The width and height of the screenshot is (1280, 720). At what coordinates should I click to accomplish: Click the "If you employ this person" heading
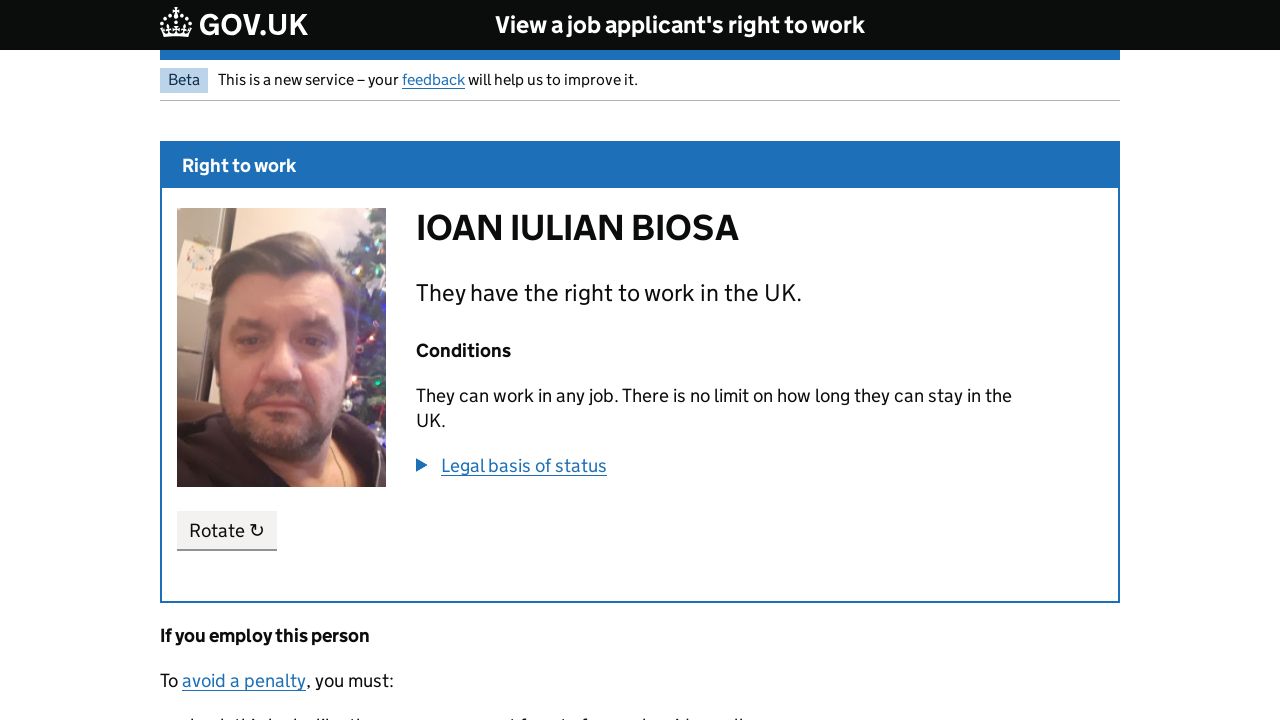click(265, 636)
